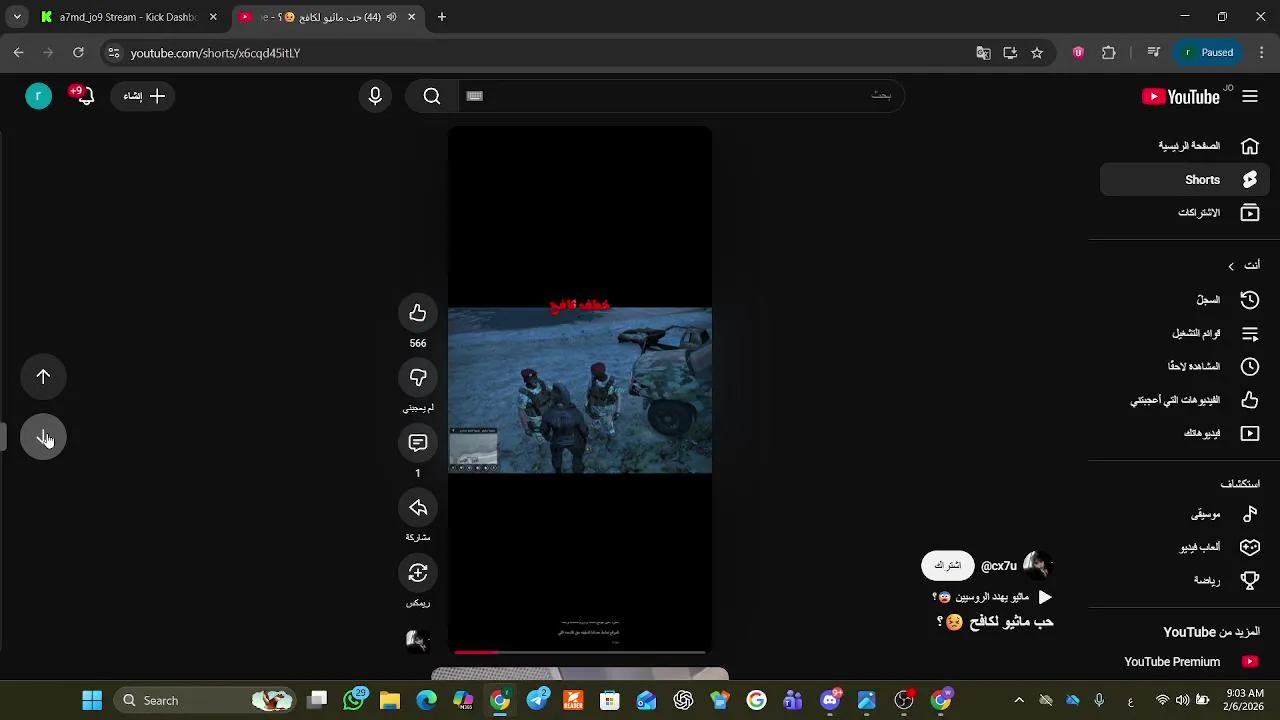Click the Paused profile button in Chrome

pyautogui.click(x=1208, y=53)
